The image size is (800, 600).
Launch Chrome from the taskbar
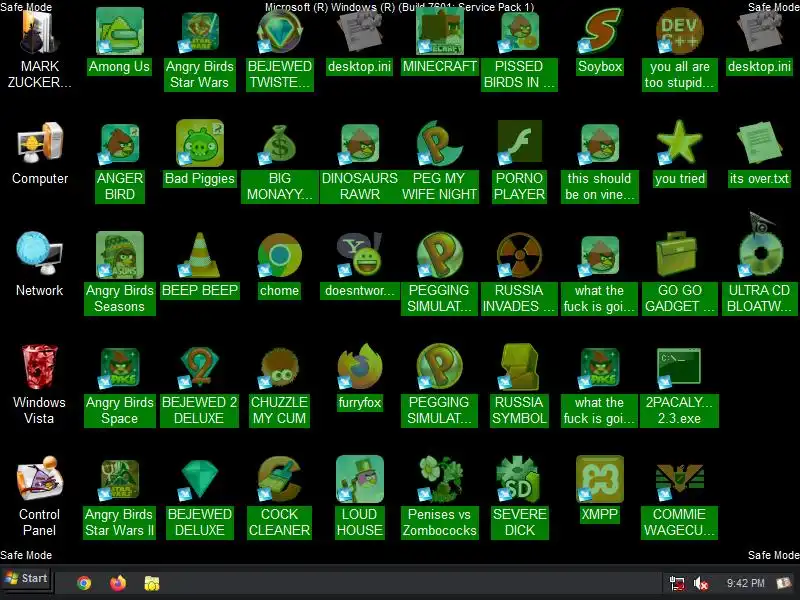click(84, 583)
